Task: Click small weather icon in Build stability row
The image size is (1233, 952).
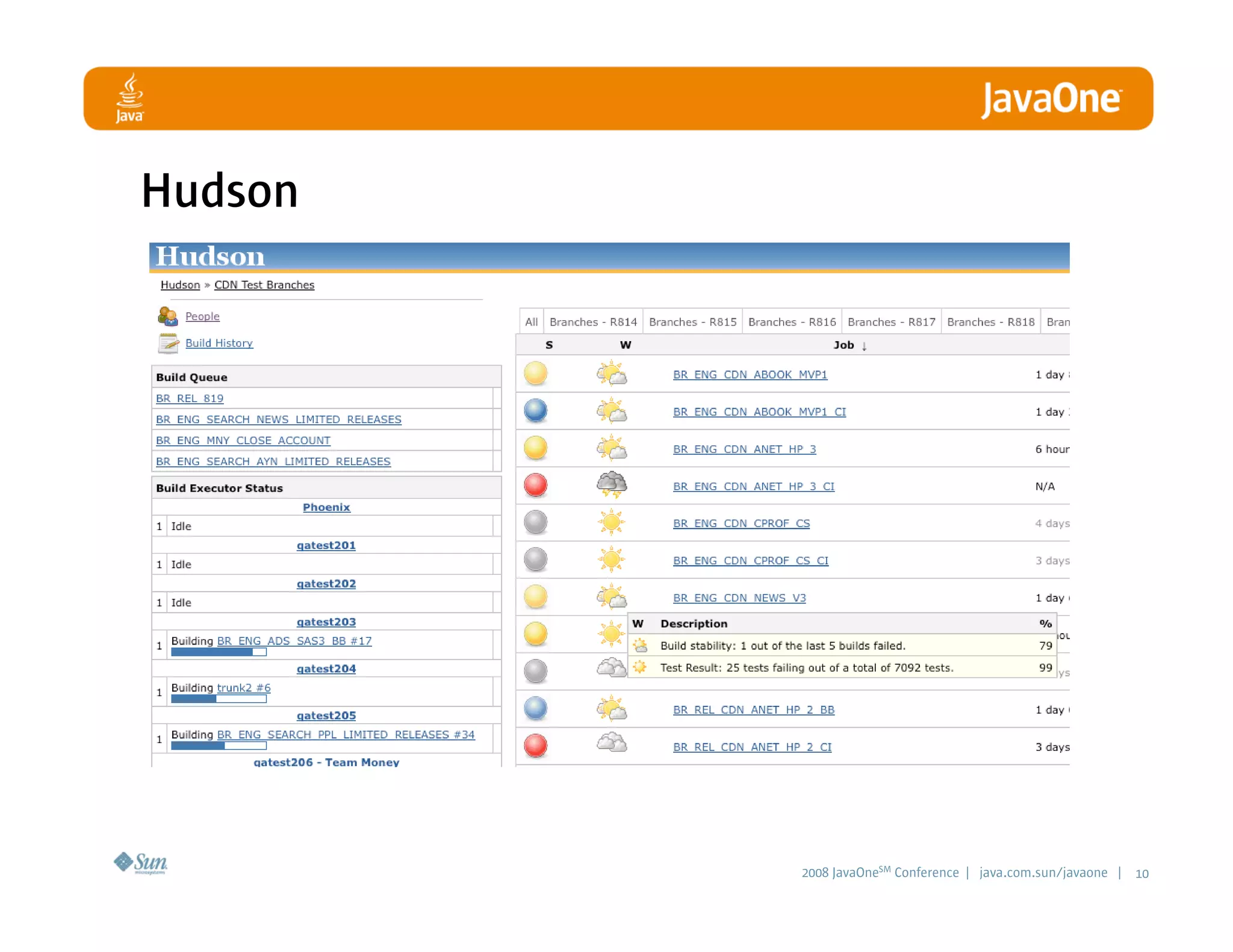Action: [640, 646]
